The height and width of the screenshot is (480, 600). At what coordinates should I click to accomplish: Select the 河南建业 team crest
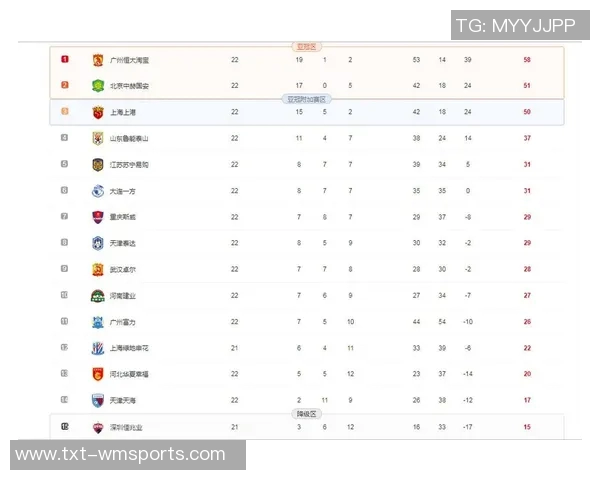pyautogui.click(x=97, y=295)
